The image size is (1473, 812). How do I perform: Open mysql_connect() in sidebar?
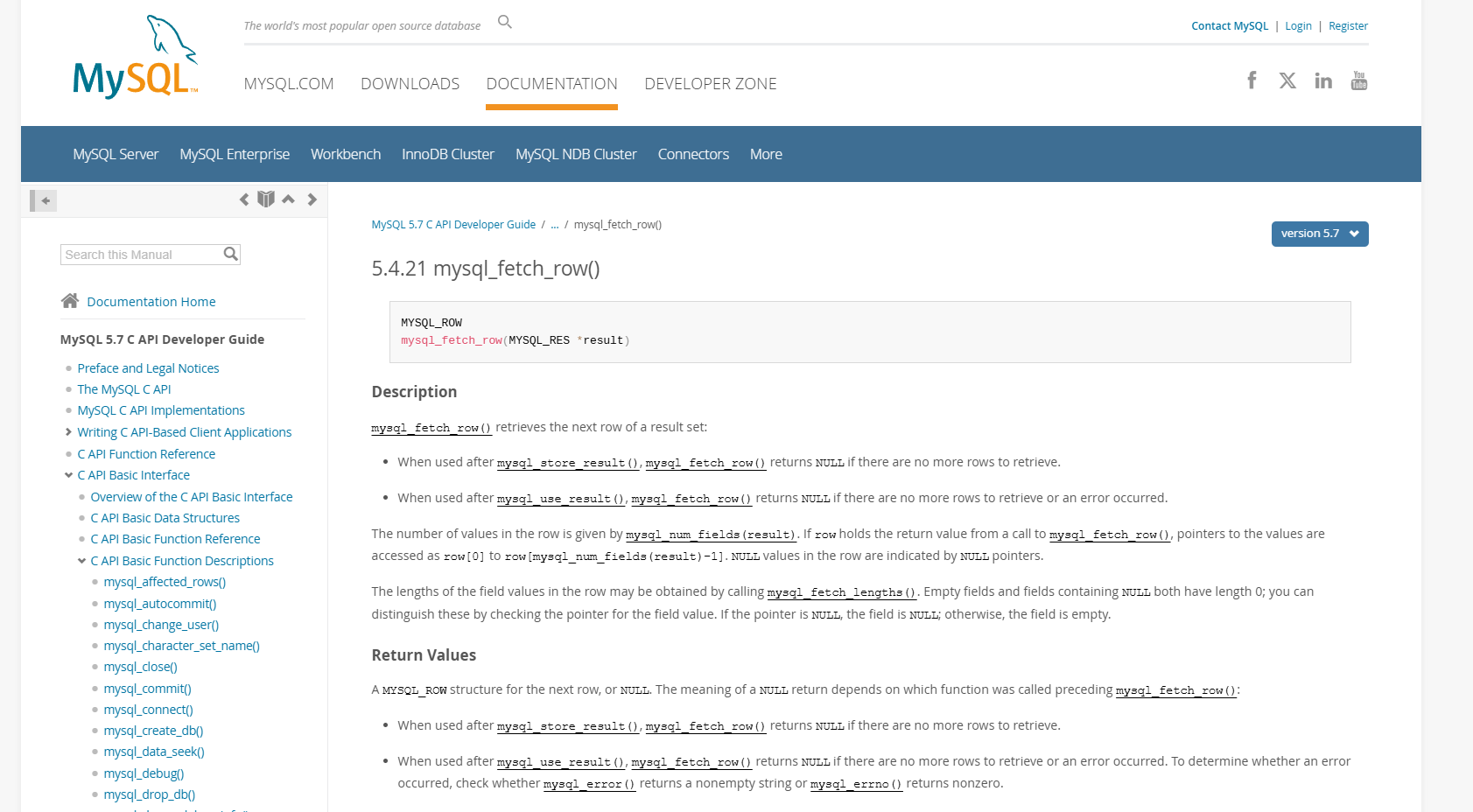148,710
